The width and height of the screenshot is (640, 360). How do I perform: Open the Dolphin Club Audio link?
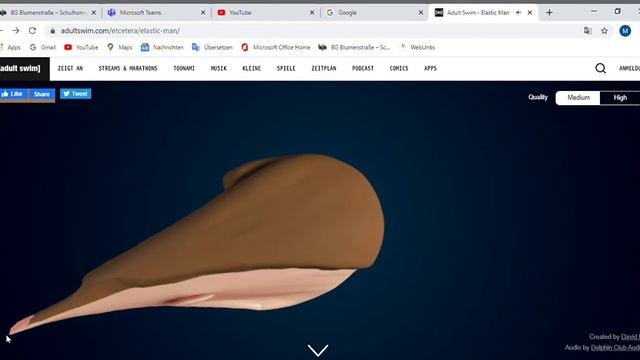click(x=615, y=347)
